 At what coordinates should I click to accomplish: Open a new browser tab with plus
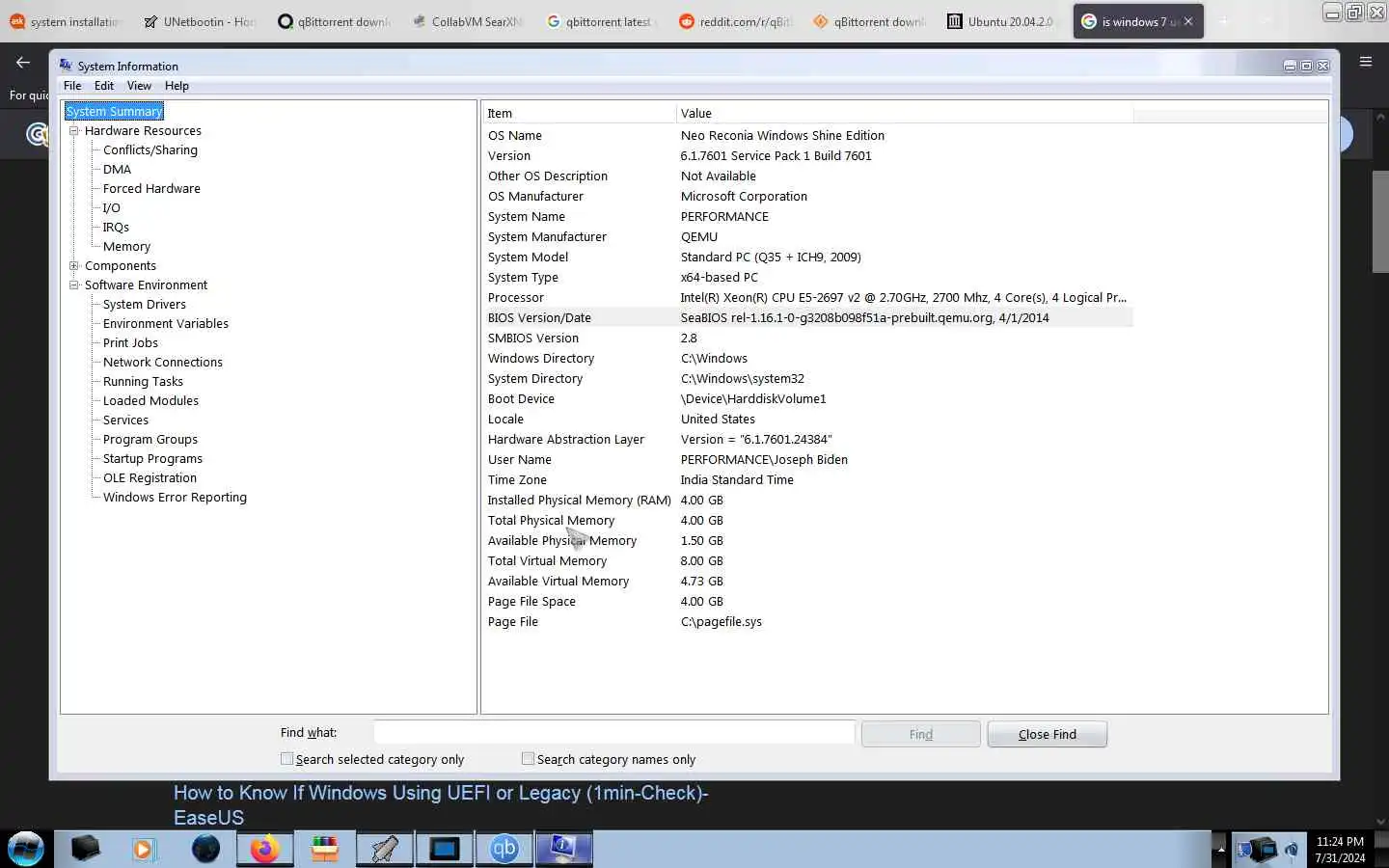tap(1224, 21)
